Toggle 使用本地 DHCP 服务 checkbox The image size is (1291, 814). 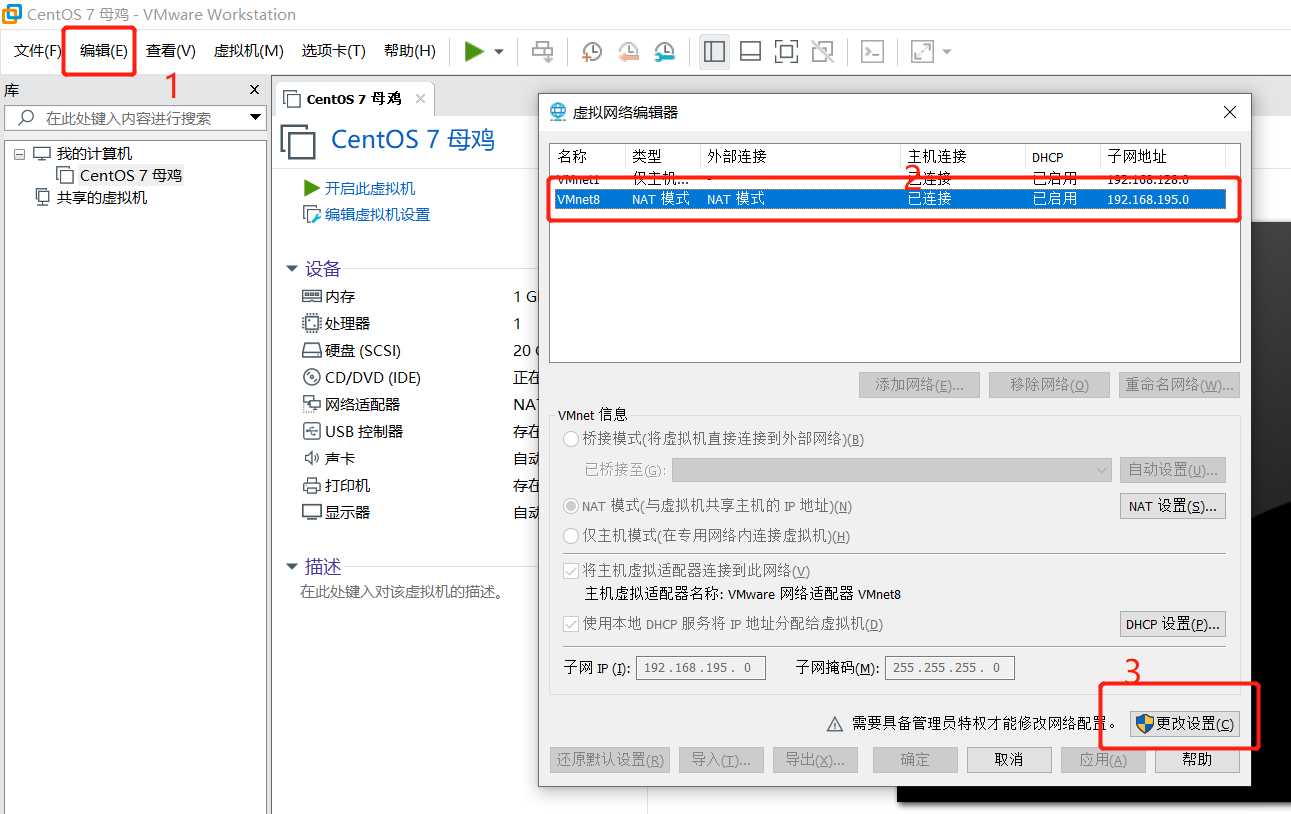coord(571,624)
